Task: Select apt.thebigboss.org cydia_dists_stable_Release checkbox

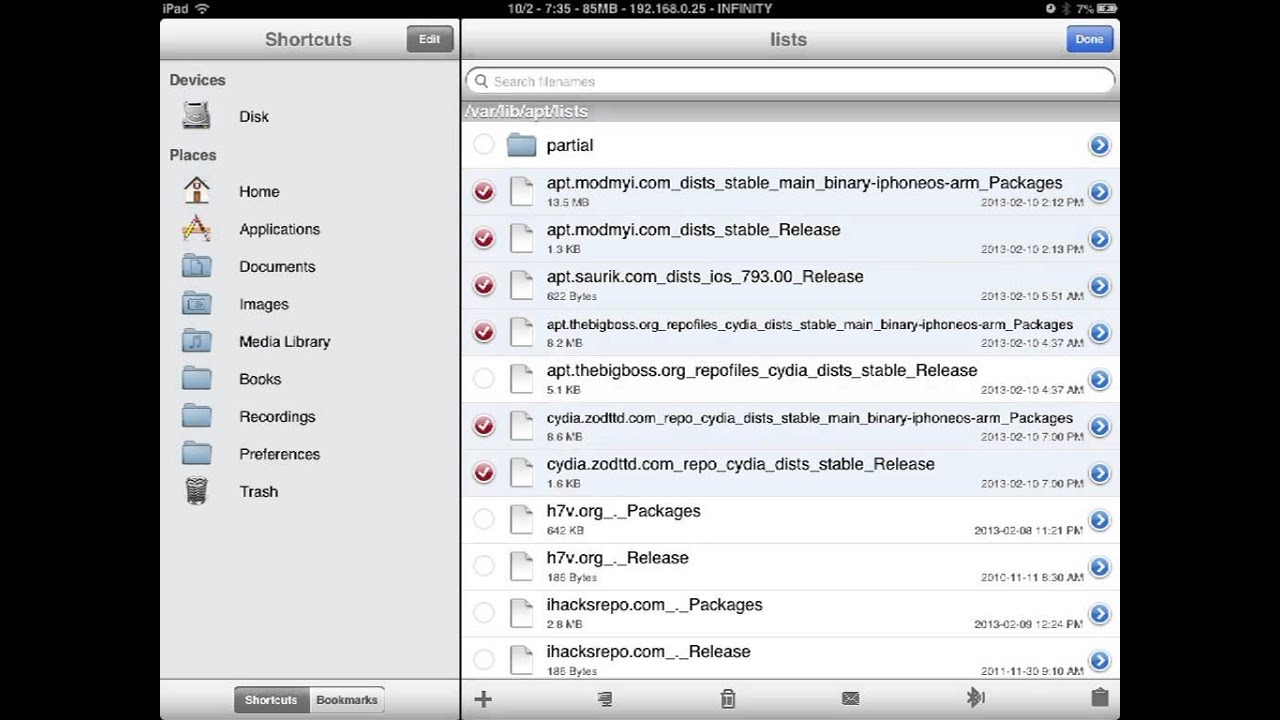Action: [x=484, y=379]
